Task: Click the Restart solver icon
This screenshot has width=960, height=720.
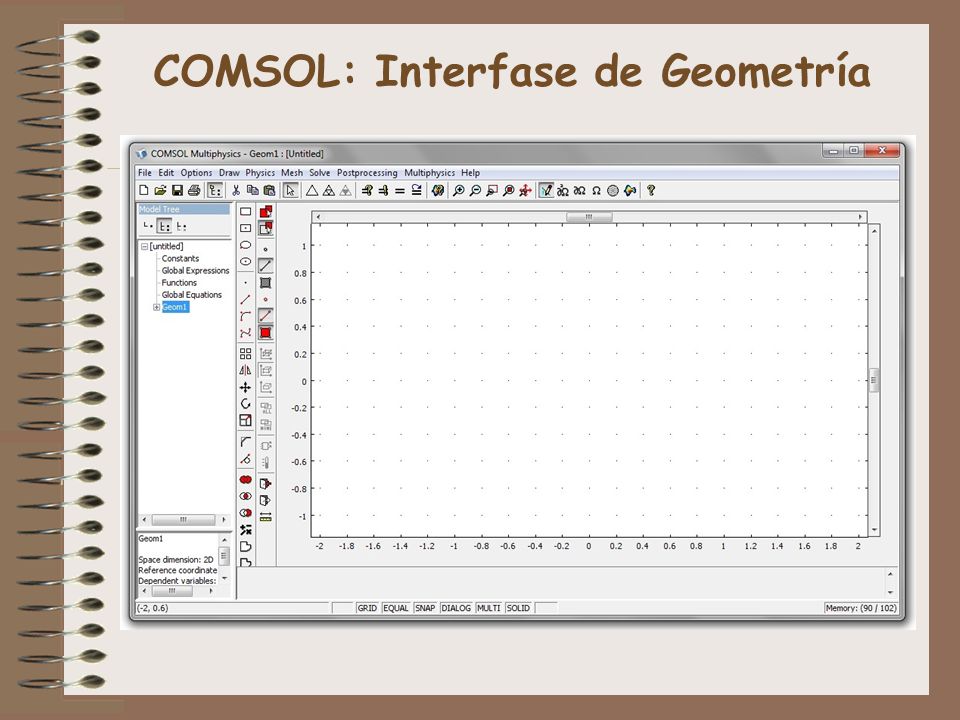Action: tap(416, 190)
